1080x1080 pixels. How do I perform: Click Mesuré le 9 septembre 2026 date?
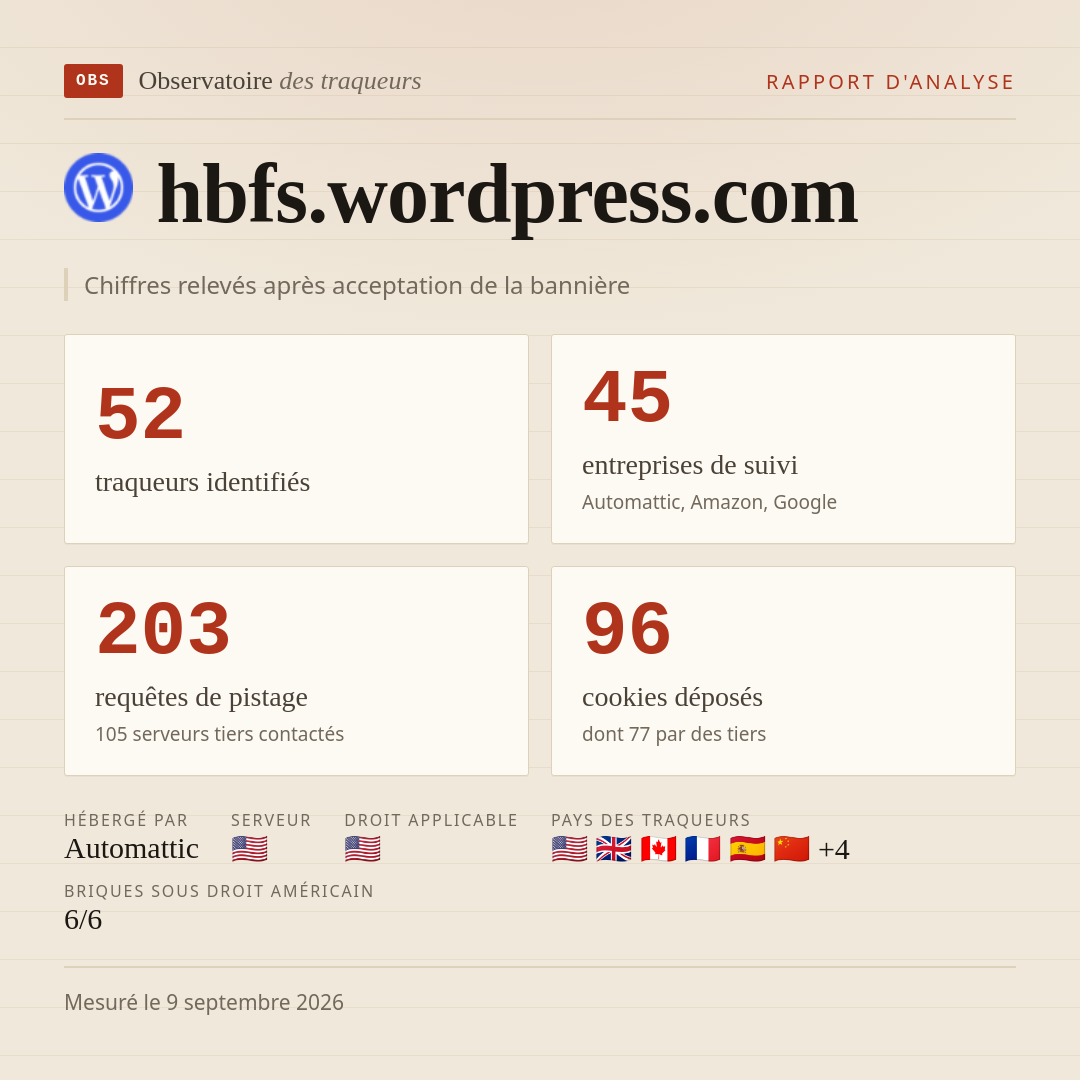204,1002
